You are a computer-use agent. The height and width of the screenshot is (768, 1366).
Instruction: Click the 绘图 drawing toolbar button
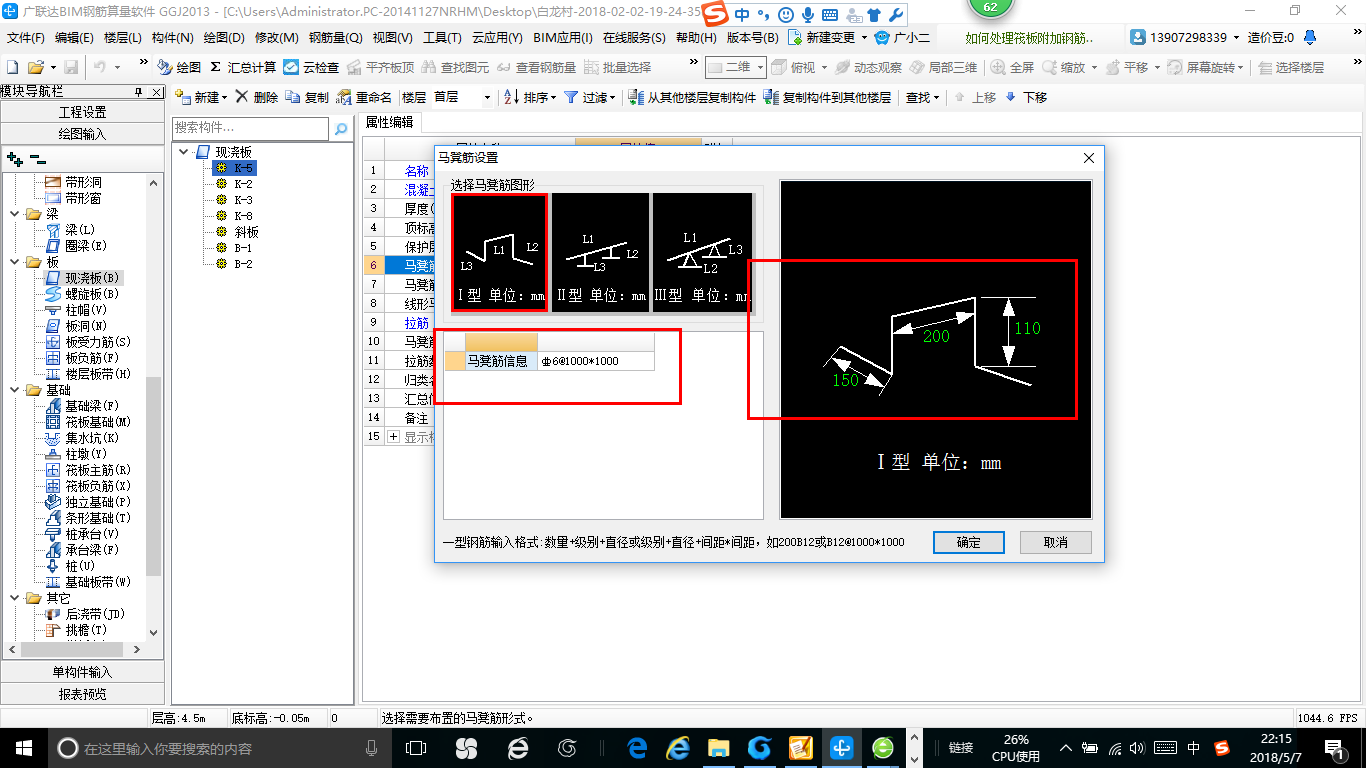179,67
